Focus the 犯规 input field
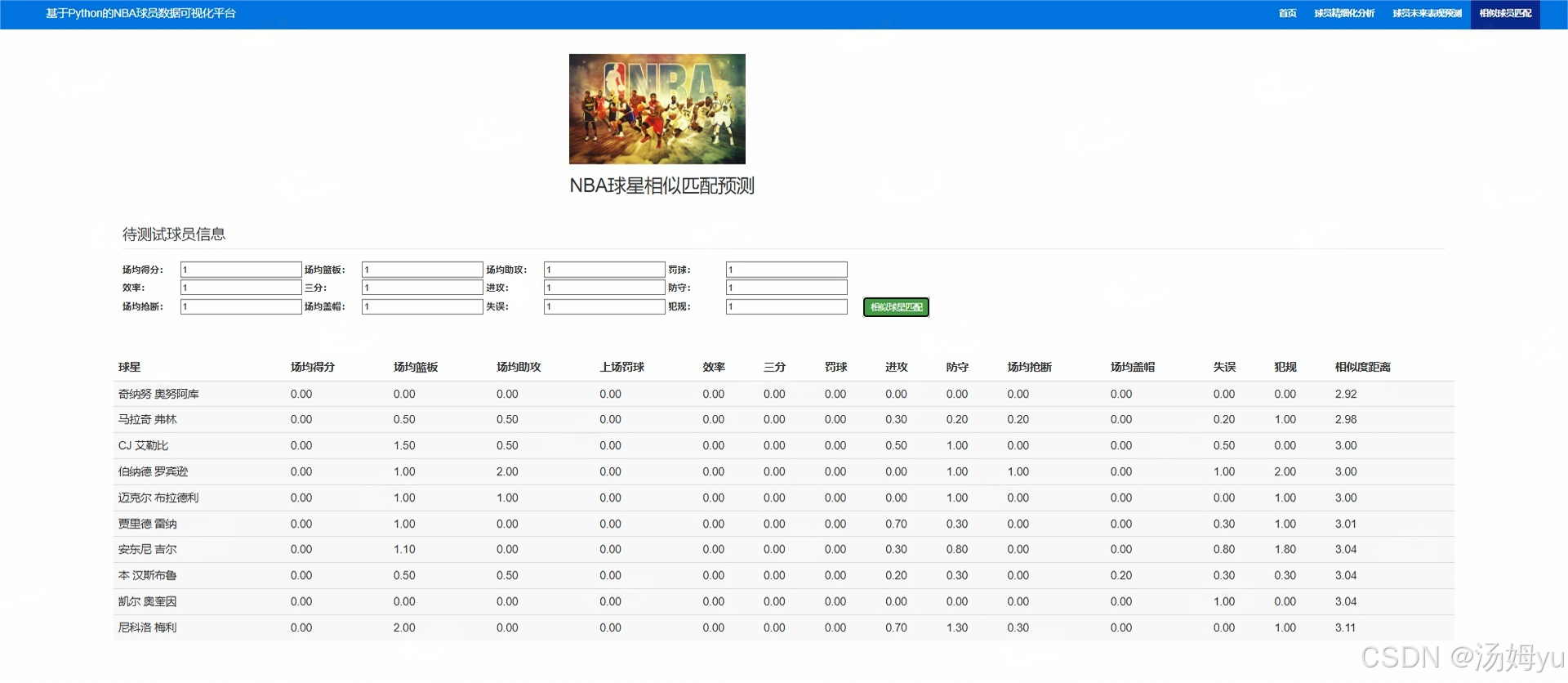Image resolution: width=1568 pixels, height=683 pixels. pyautogui.click(x=786, y=306)
